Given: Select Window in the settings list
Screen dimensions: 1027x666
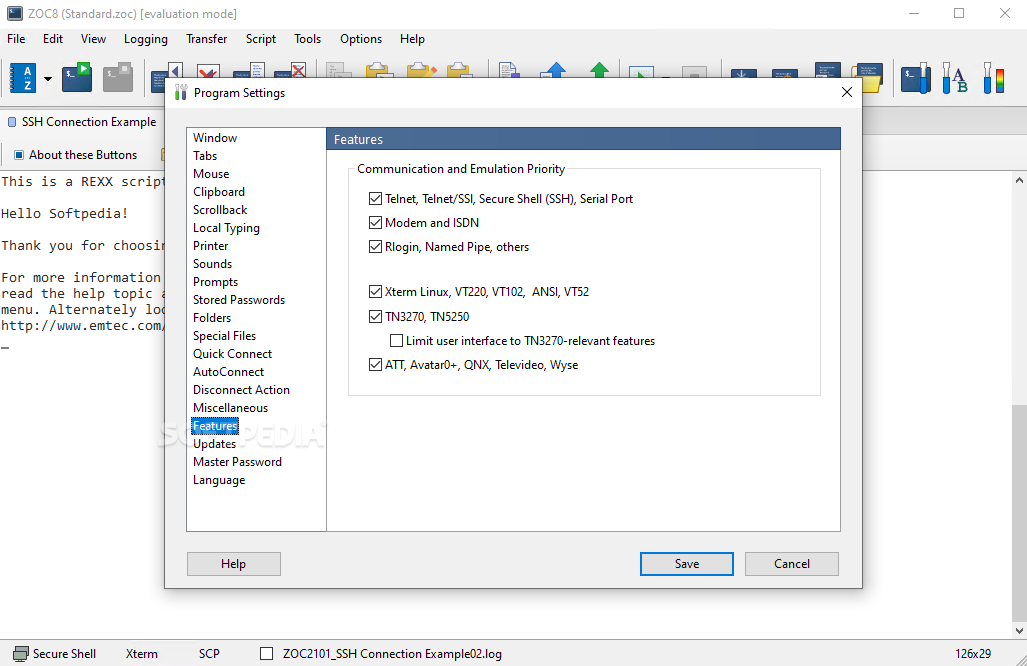Looking at the screenshot, I should click(x=215, y=138).
